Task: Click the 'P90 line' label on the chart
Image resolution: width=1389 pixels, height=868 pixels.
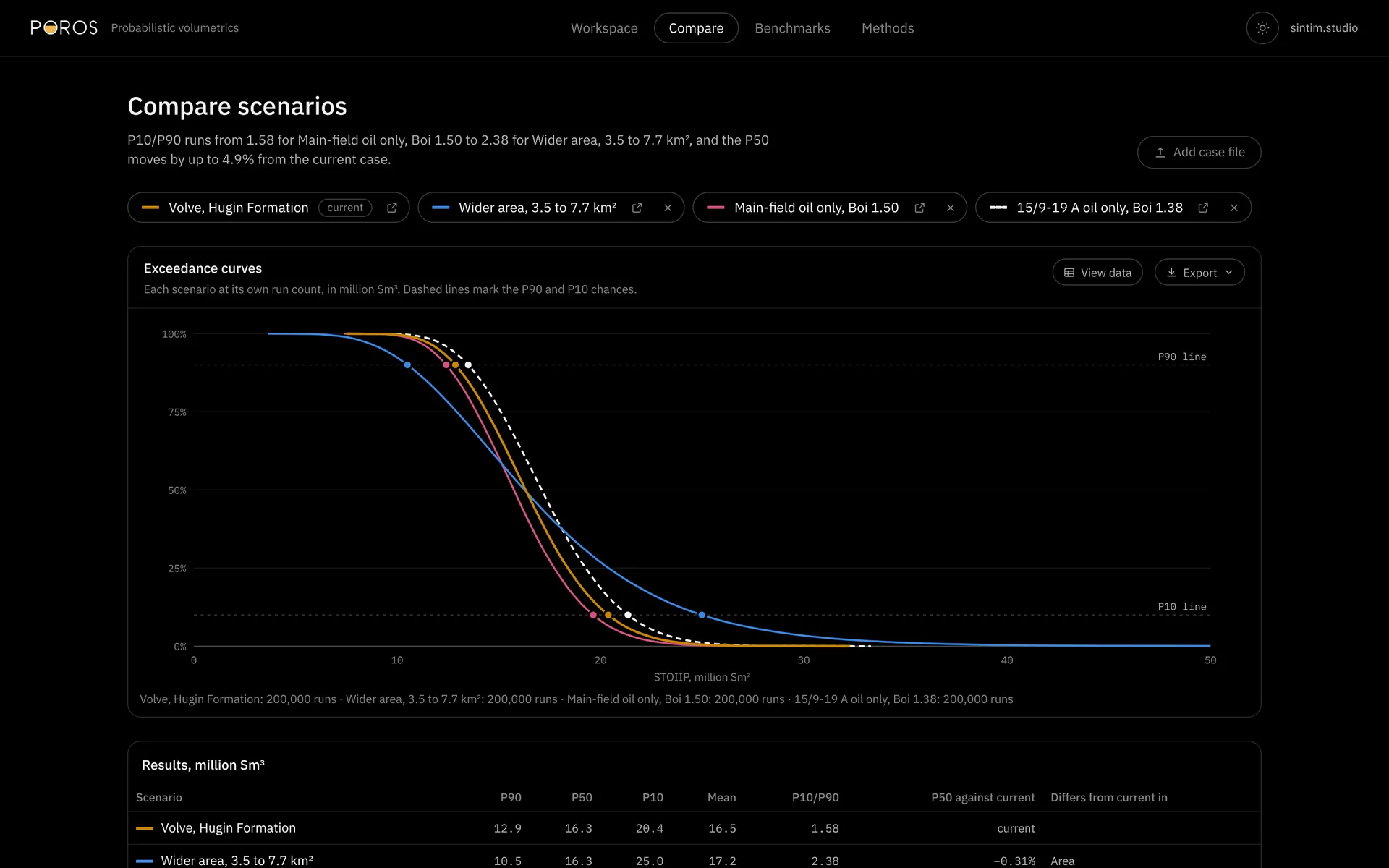Action: (1182, 357)
